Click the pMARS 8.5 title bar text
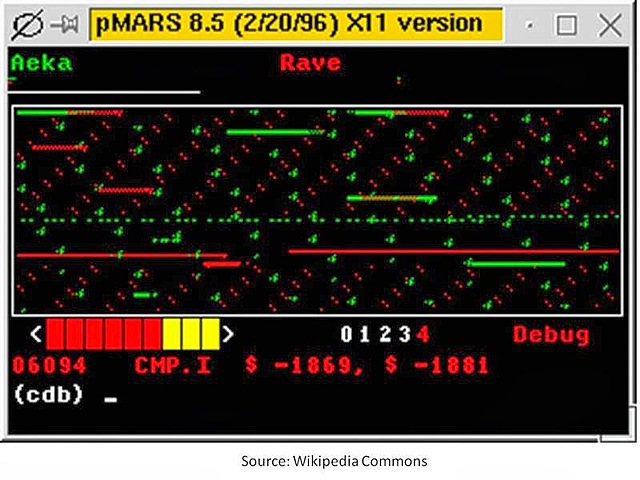The image size is (640, 480). tap(289, 23)
